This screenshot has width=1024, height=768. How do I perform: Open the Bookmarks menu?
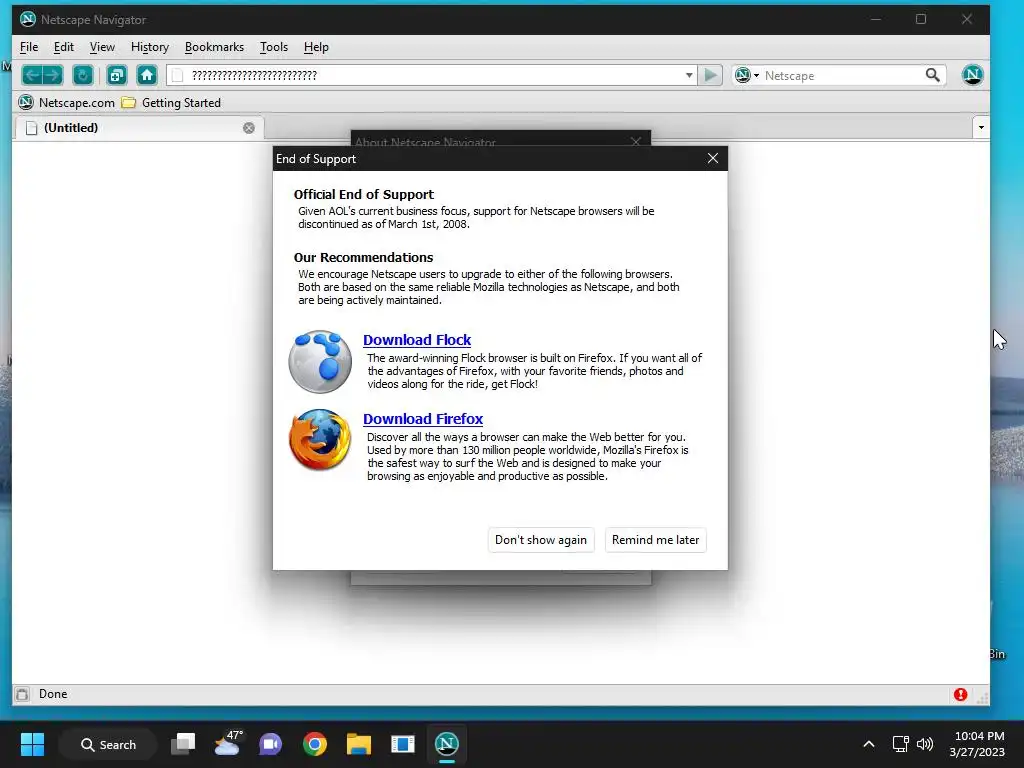click(x=214, y=47)
